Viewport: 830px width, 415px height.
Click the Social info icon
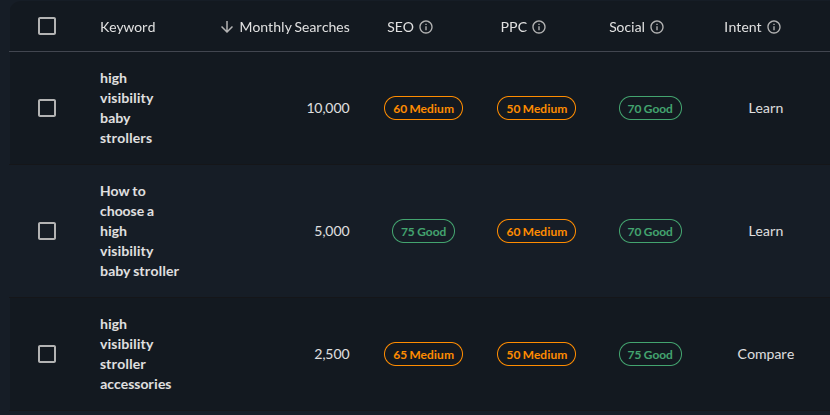pos(657,27)
